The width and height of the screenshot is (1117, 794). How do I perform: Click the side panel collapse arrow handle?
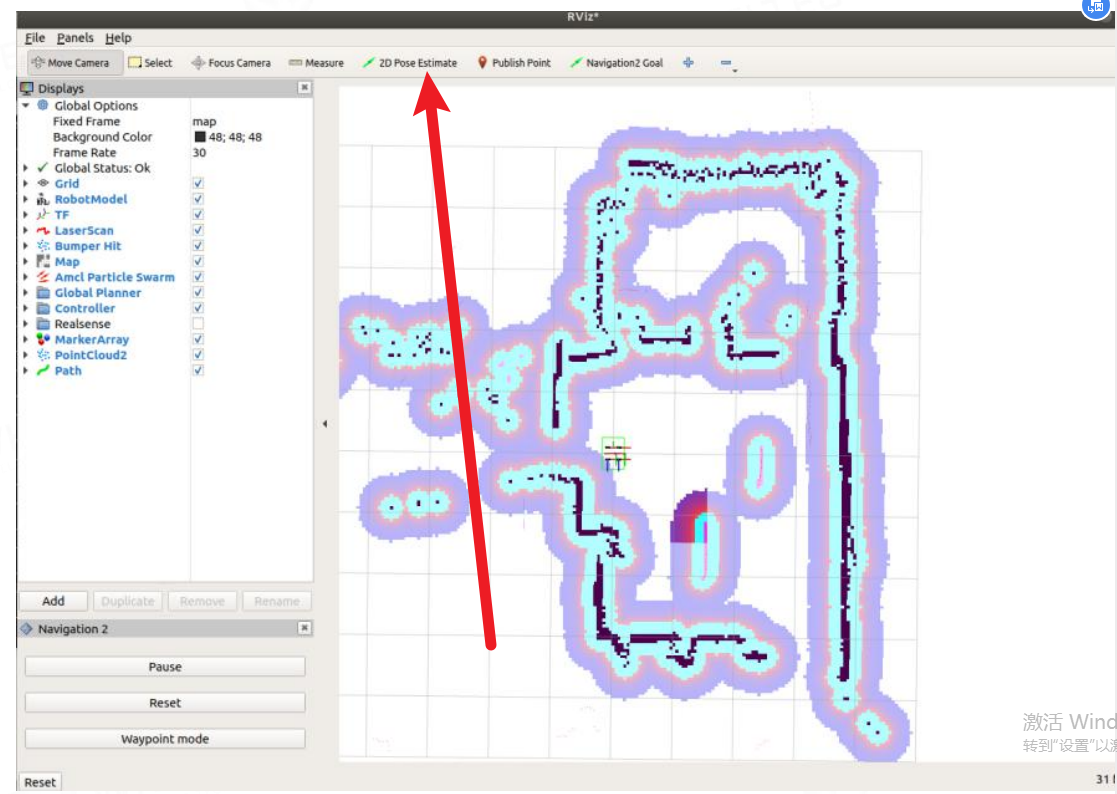(325, 424)
